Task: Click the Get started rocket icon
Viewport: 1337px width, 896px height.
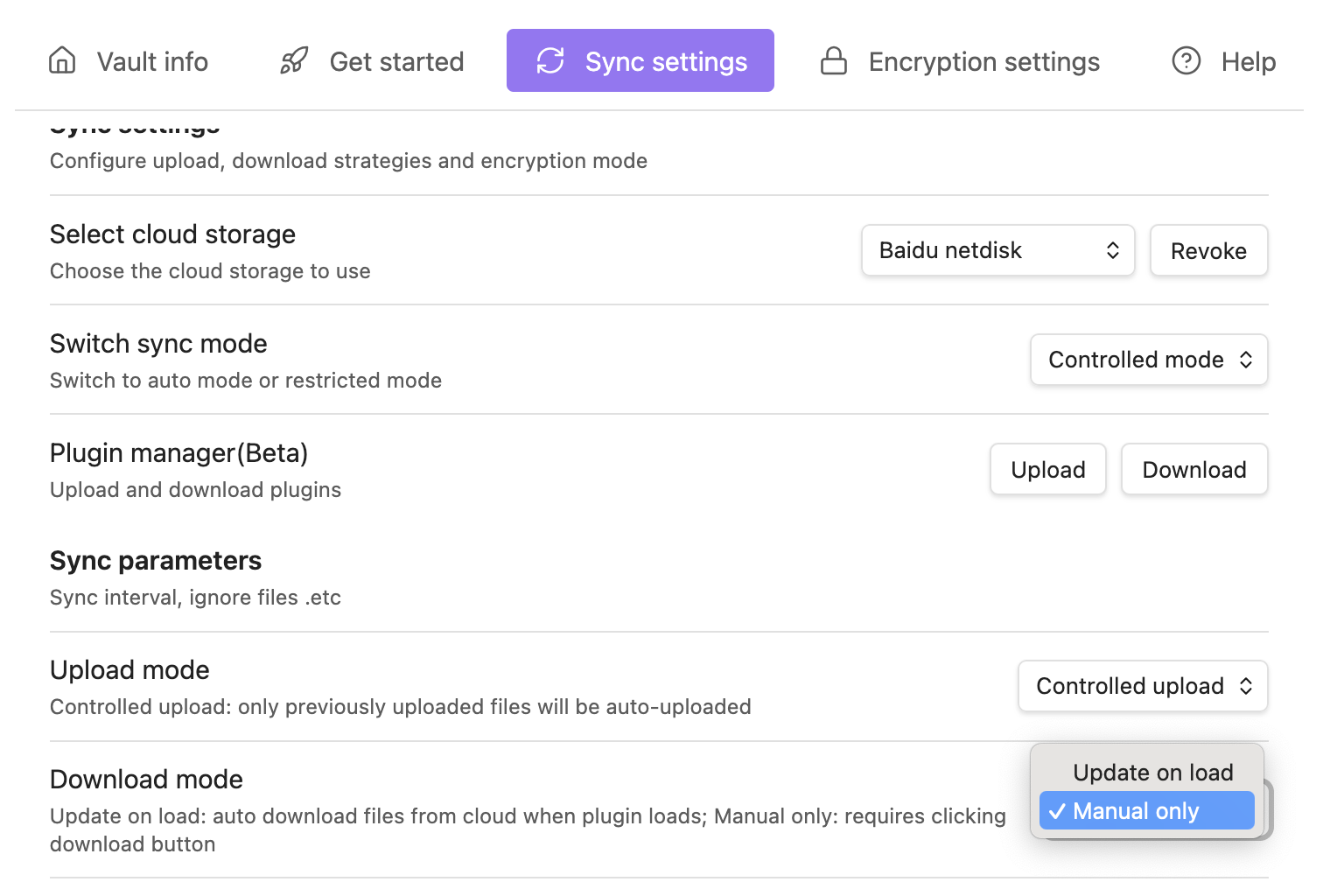Action: [294, 60]
